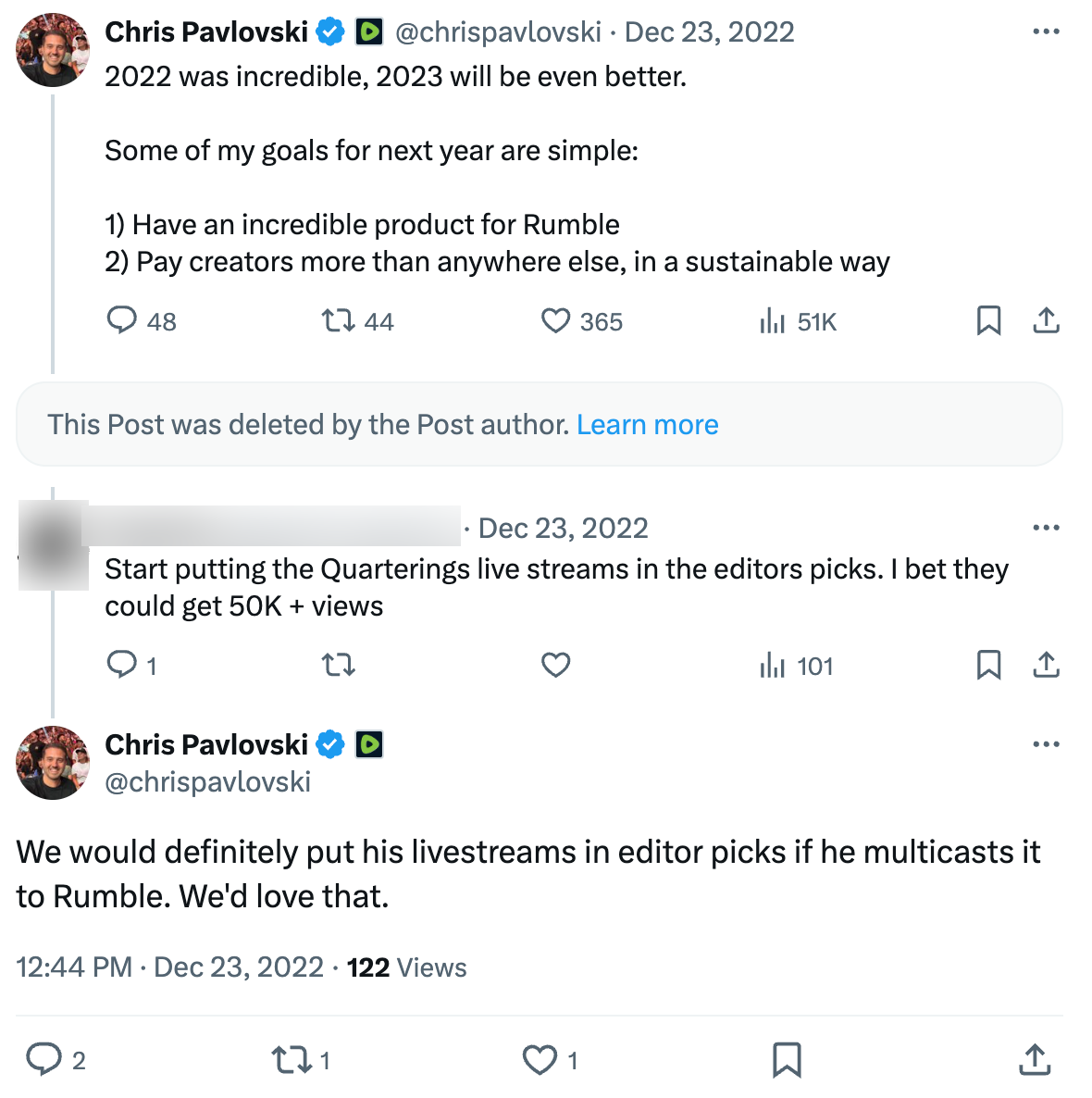This screenshot has width=1092, height=1098.
Task: Click Chris Pavlovski's profile avatar
Action: pyautogui.click(x=53, y=50)
